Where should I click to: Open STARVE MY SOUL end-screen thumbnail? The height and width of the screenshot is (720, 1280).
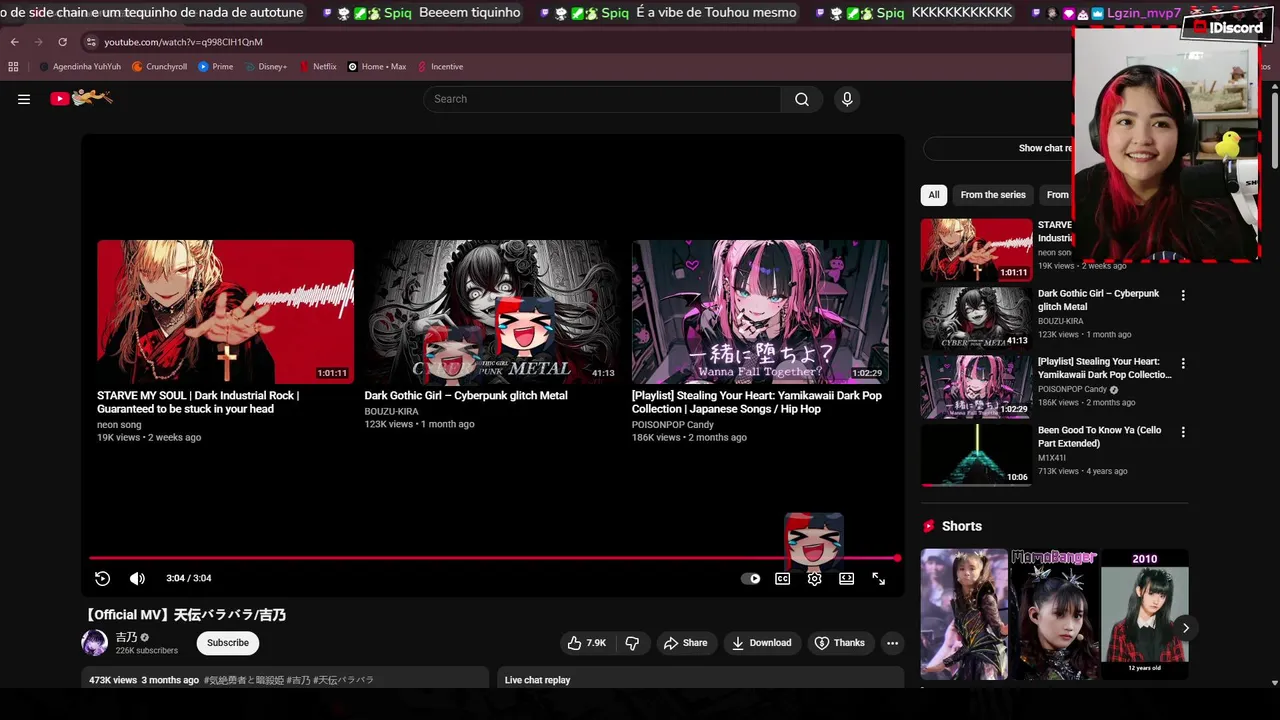pos(225,312)
